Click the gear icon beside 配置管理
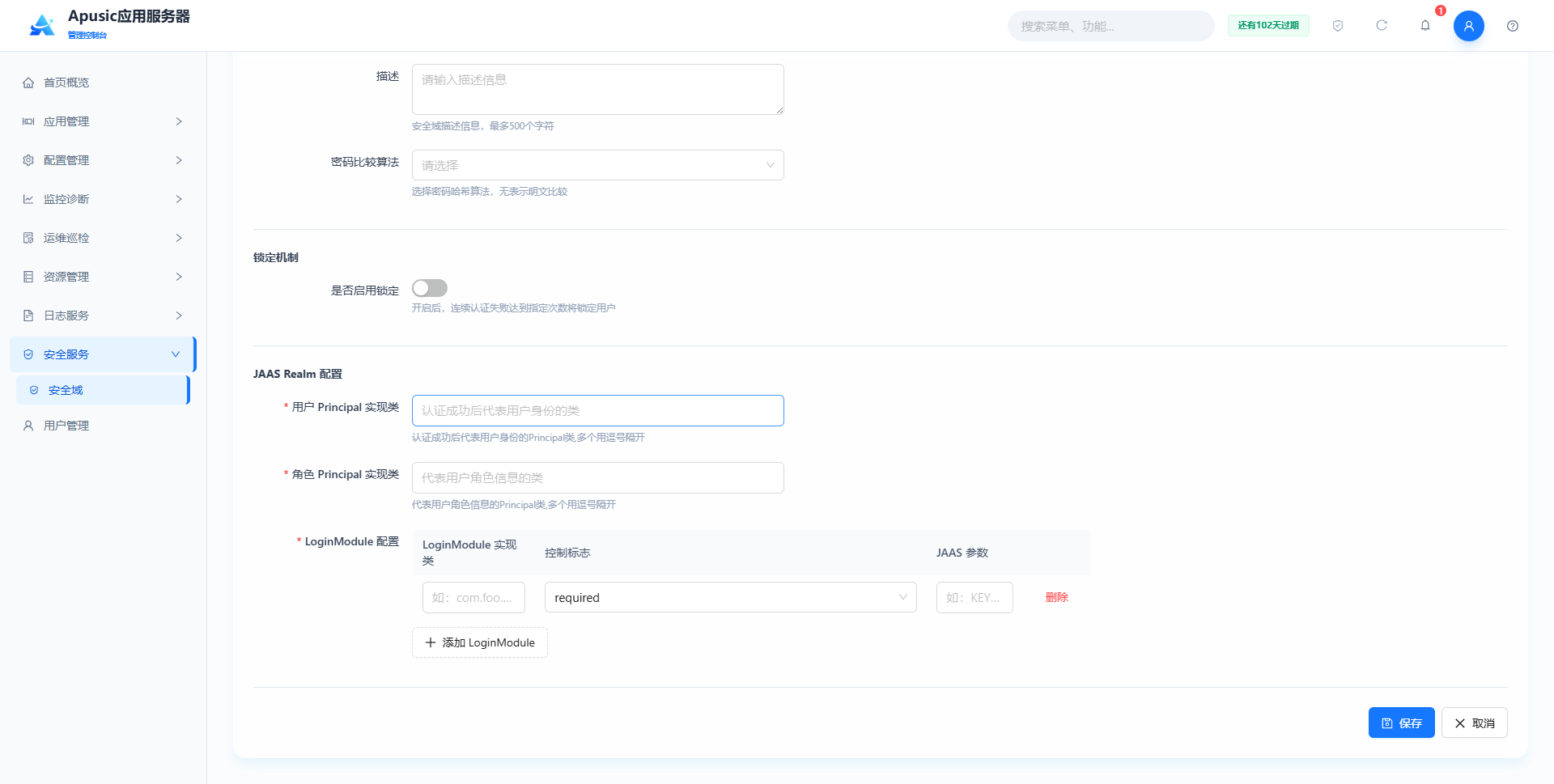The width and height of the screenshot is (1554, 784). [28, 160]
